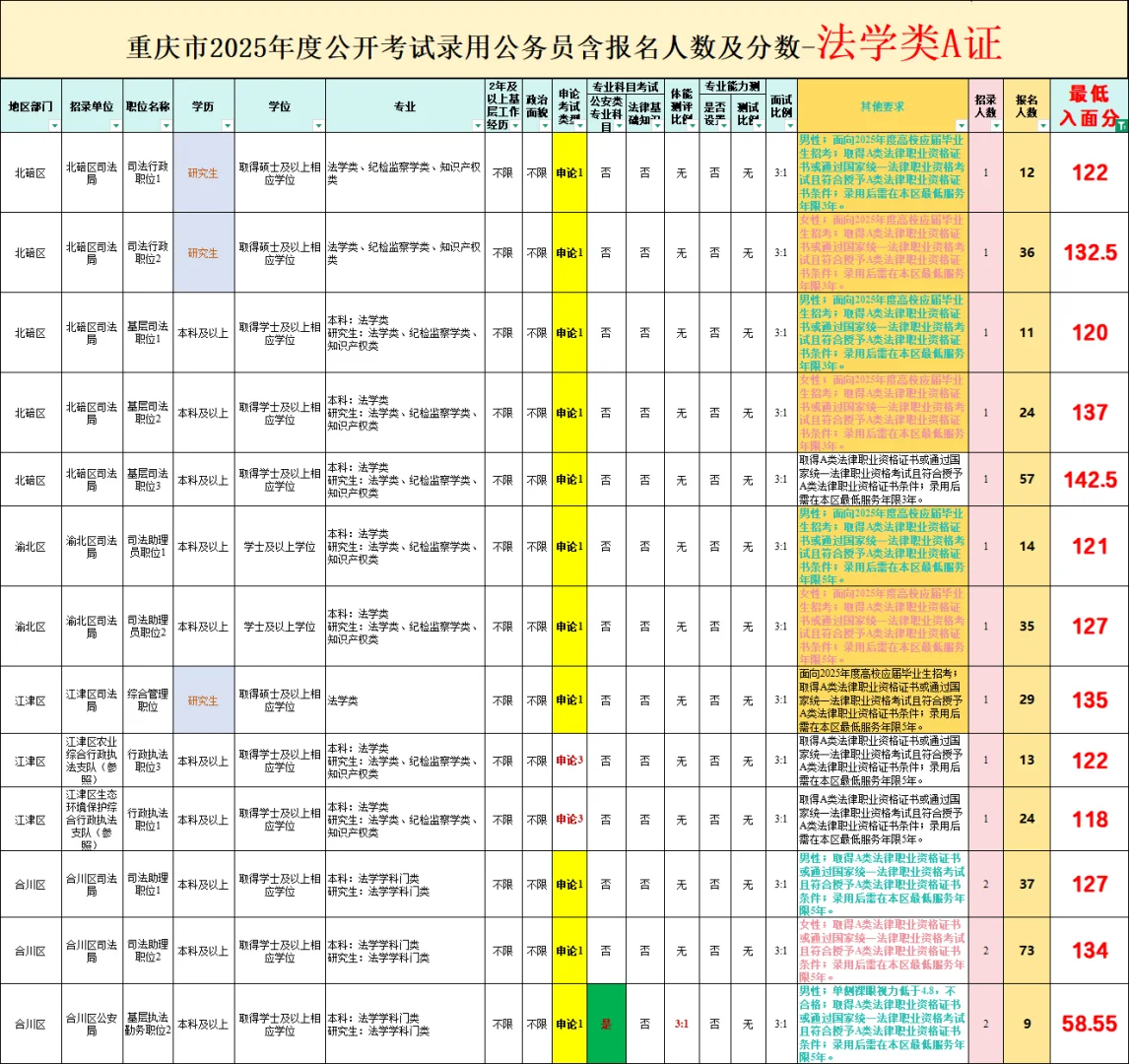Screen dimensions: 1129x1064
Task: Select the 专业科目考试 merged header cell
Action: (x=626, y=87)
